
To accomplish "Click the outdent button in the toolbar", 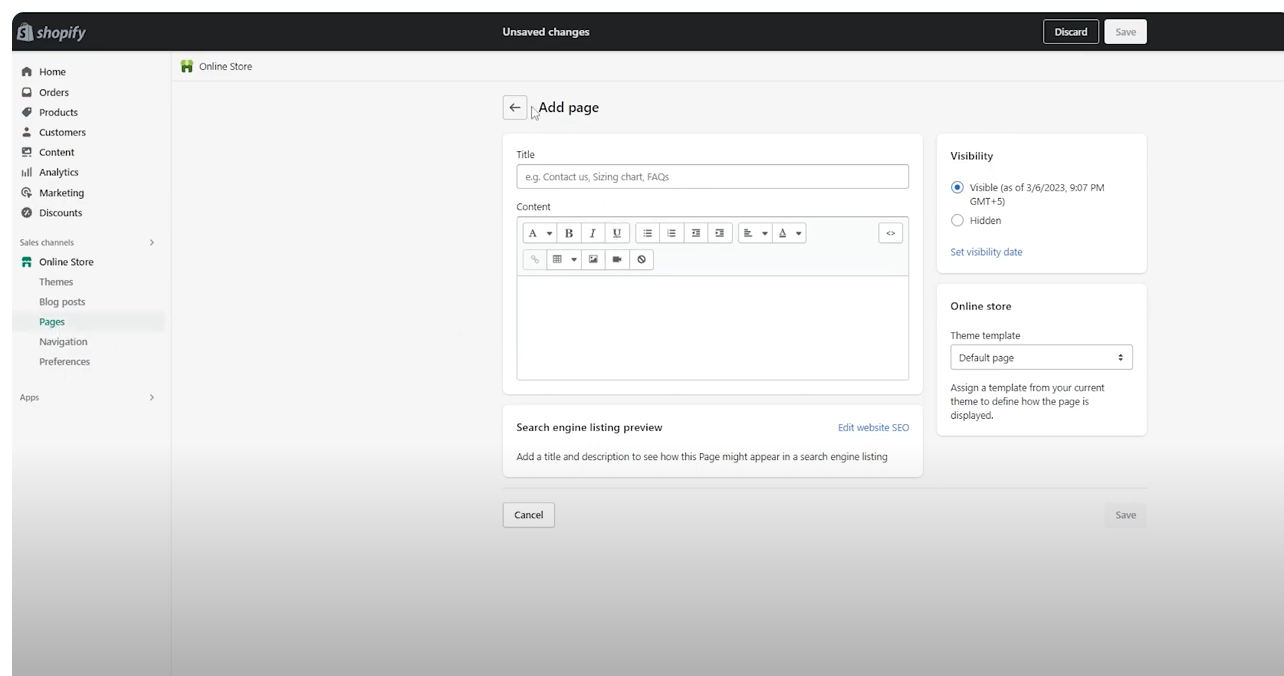I will [x=696, y=233].
